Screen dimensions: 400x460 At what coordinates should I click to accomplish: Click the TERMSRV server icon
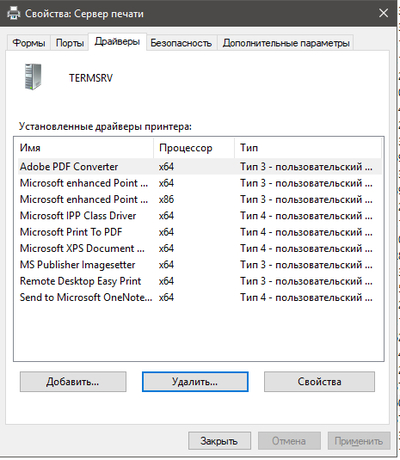(33, 77)
